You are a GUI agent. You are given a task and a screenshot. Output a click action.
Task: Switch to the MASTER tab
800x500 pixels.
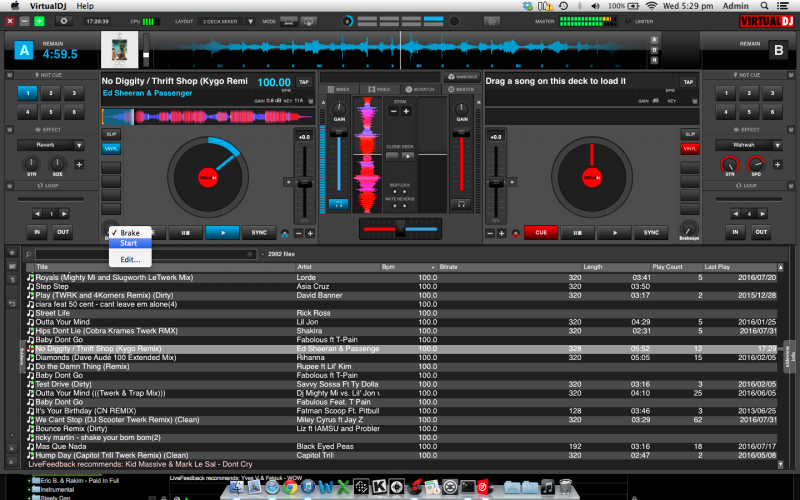tap(461, 89)
